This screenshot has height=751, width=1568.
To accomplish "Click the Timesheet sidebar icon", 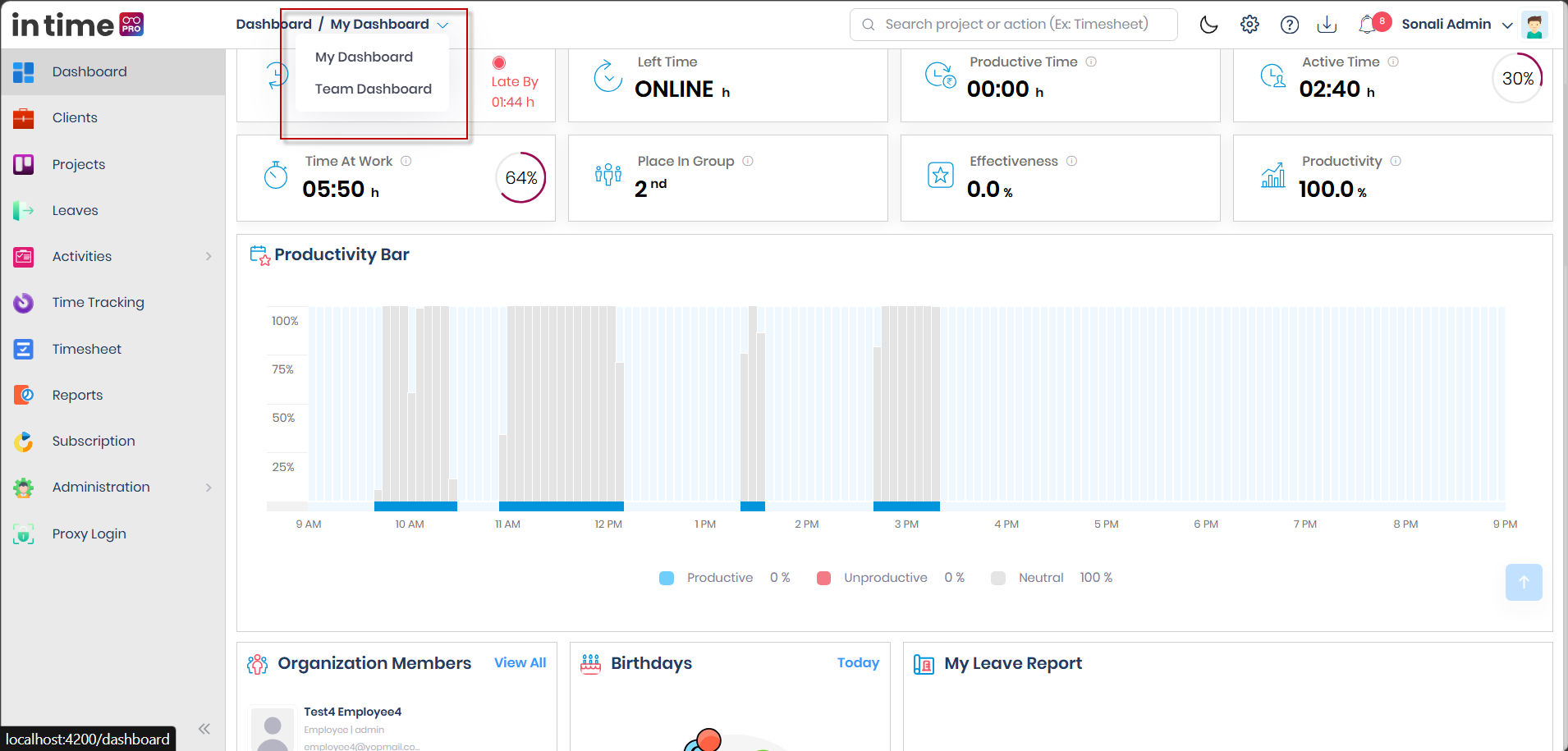I will coord(24,349).
